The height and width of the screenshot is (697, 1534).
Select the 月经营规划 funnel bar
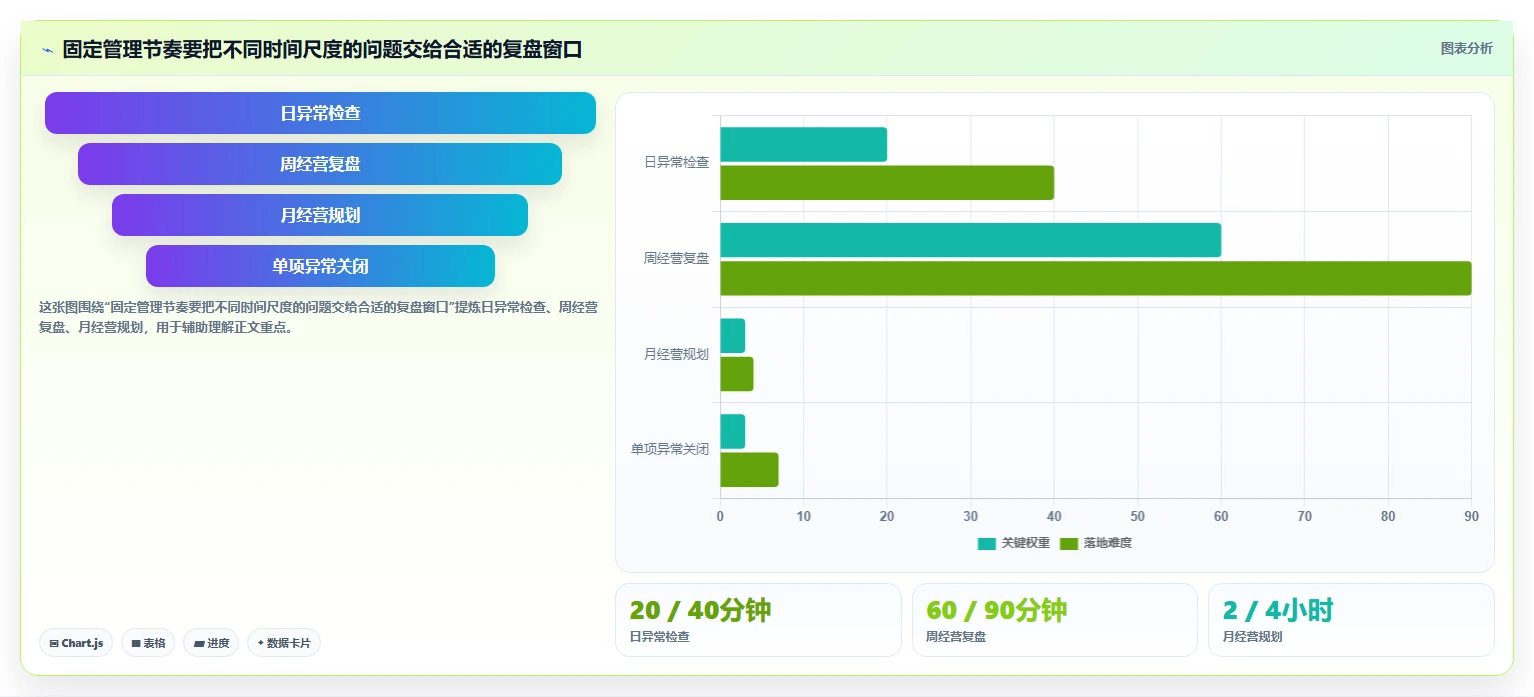click(x=320, y=215)
